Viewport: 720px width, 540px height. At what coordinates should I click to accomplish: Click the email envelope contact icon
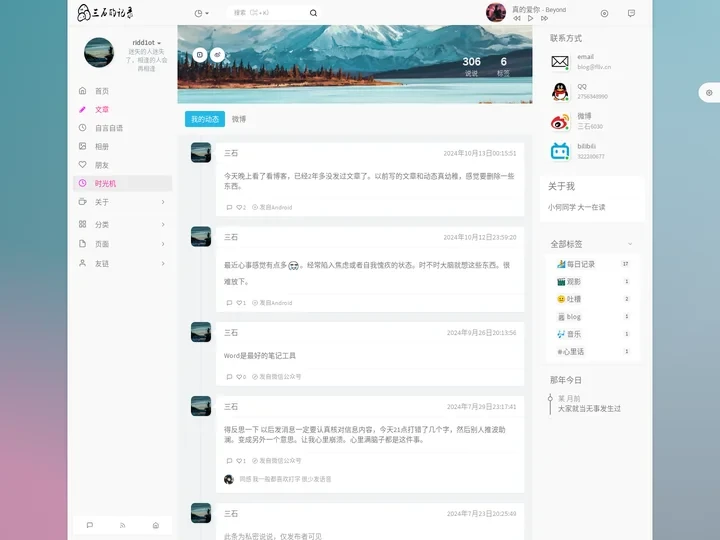coord(560,62)
